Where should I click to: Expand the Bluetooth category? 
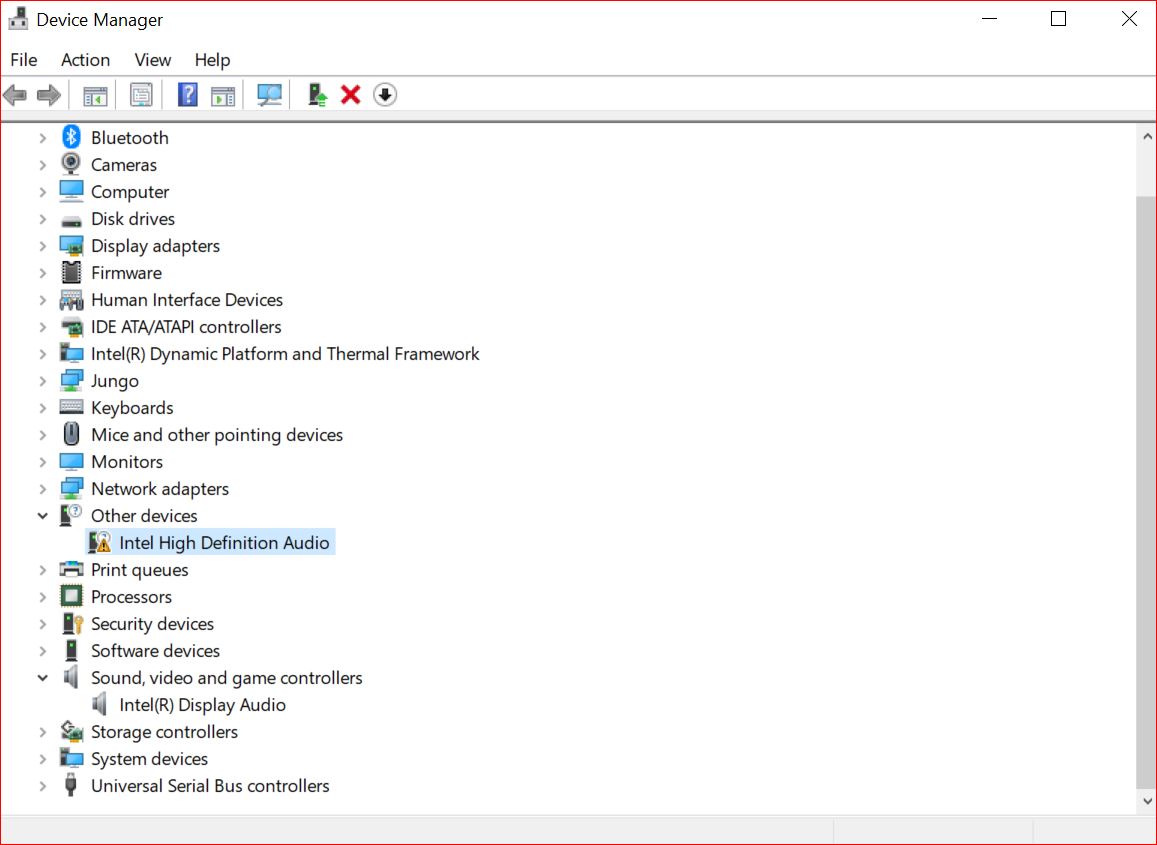43,137
